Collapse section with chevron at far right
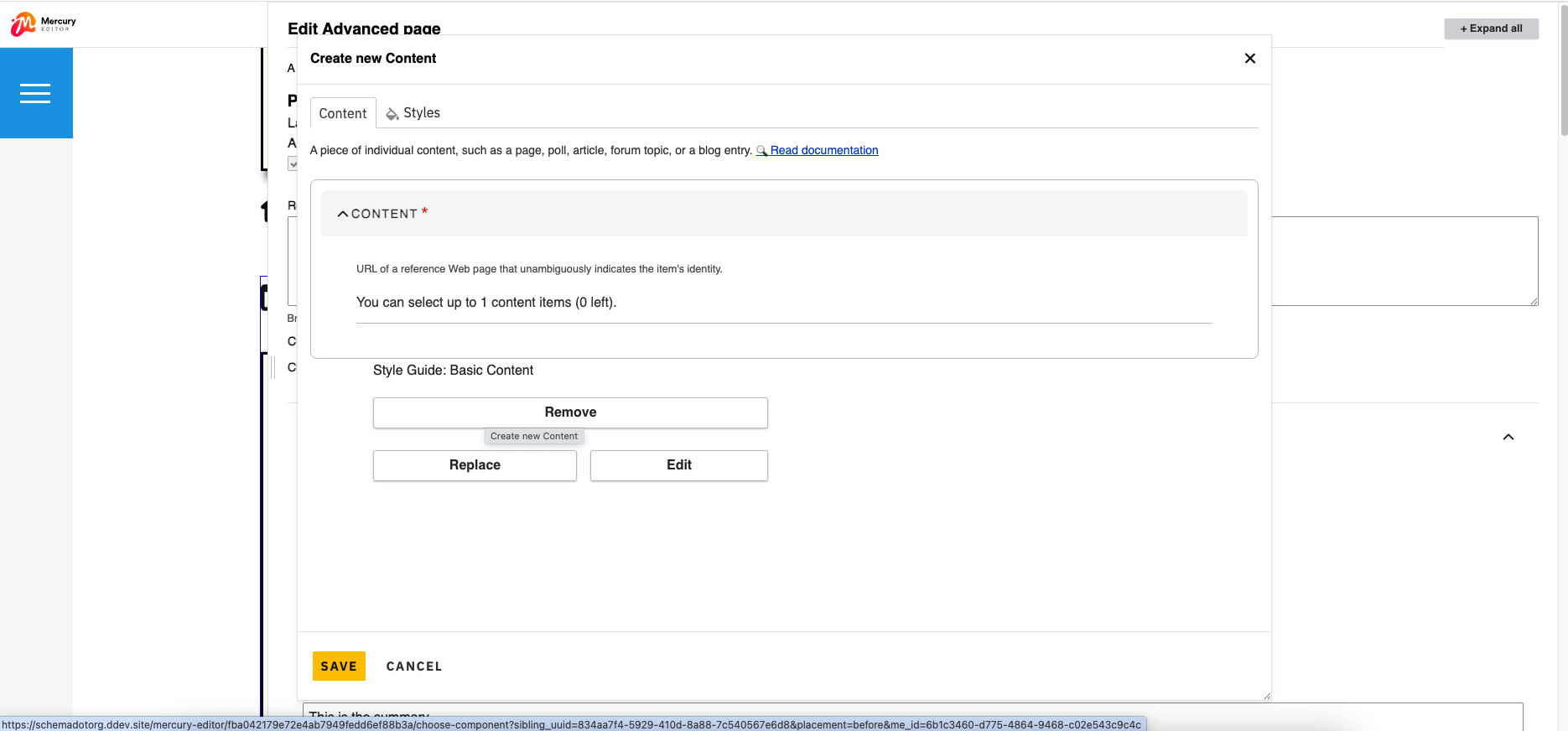This screenshot has height=731, width=1568. 1508,437
